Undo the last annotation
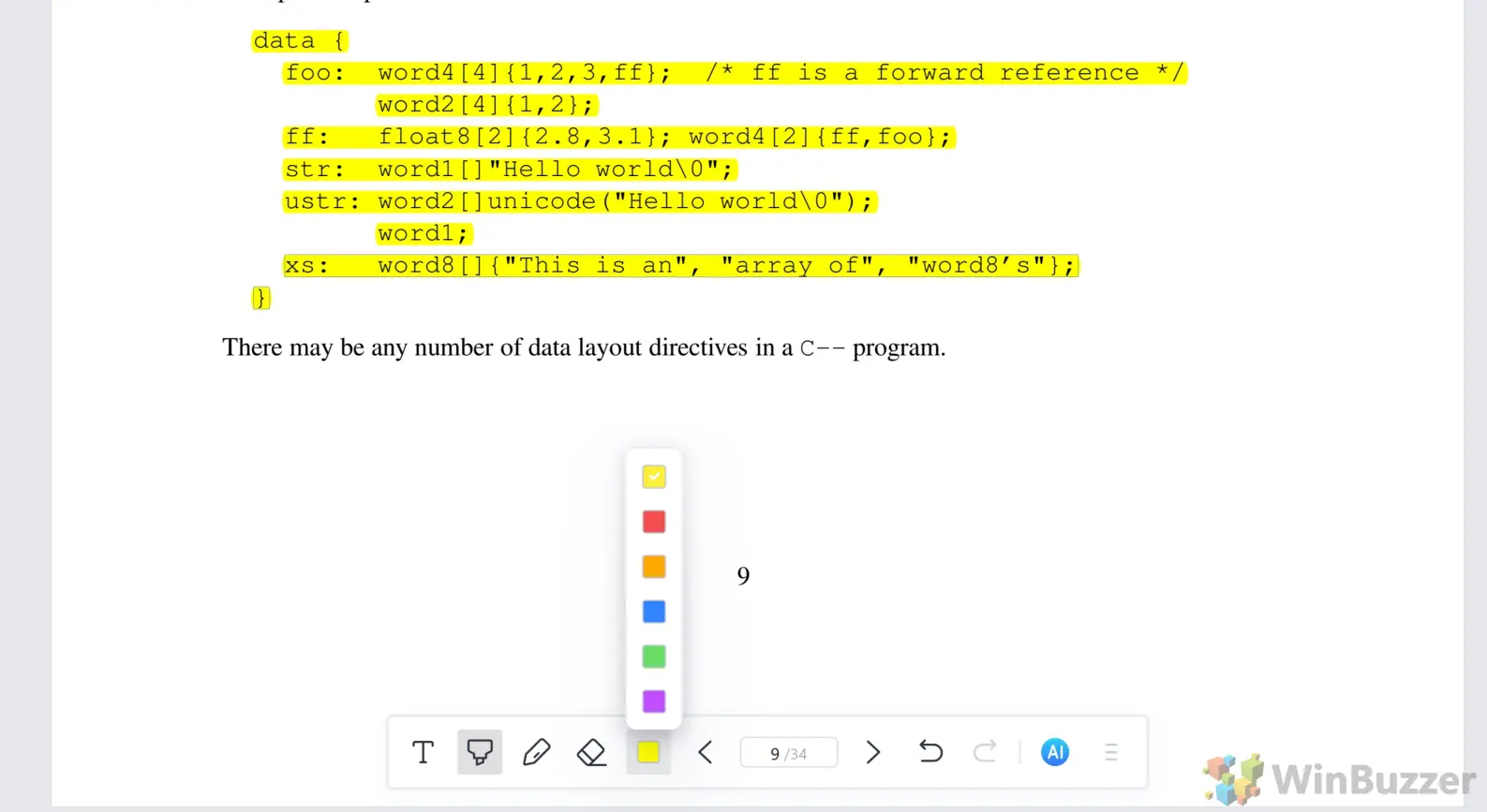The image size is (1487, 812). [x=929, y=752]
